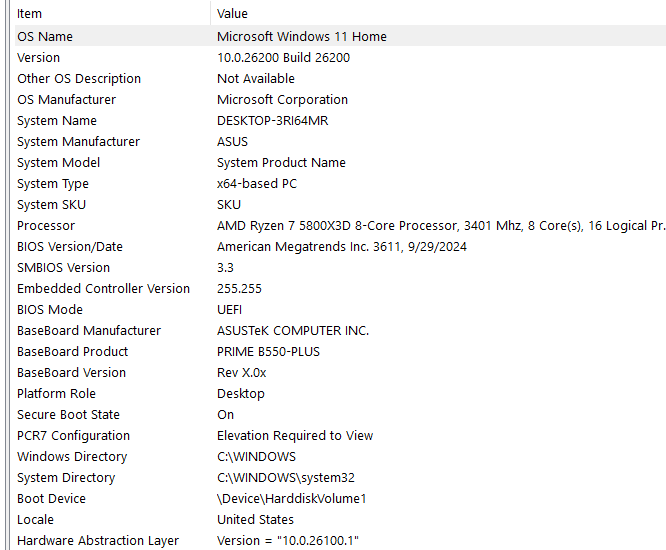Select OS Manufacturer row label

tap(67, 100)
